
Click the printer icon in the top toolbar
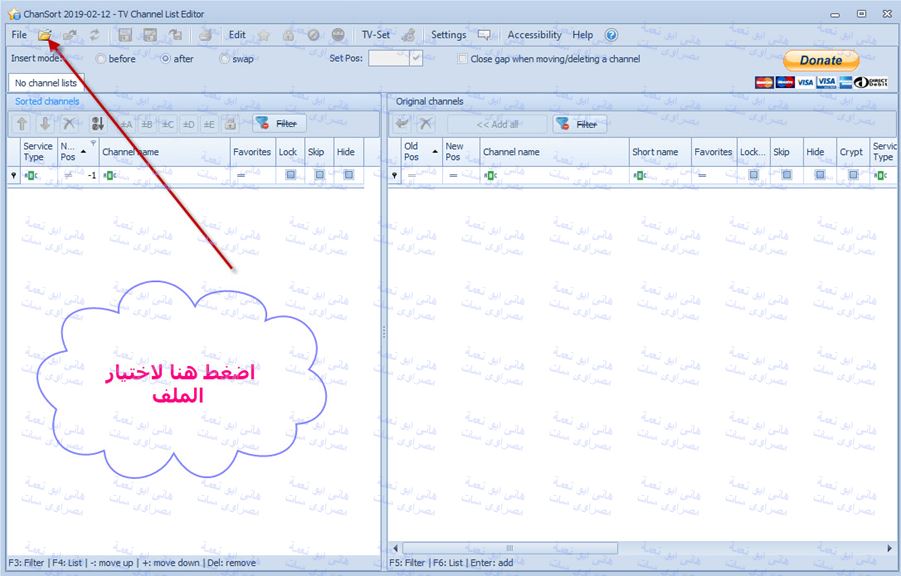tap(206, 35)
